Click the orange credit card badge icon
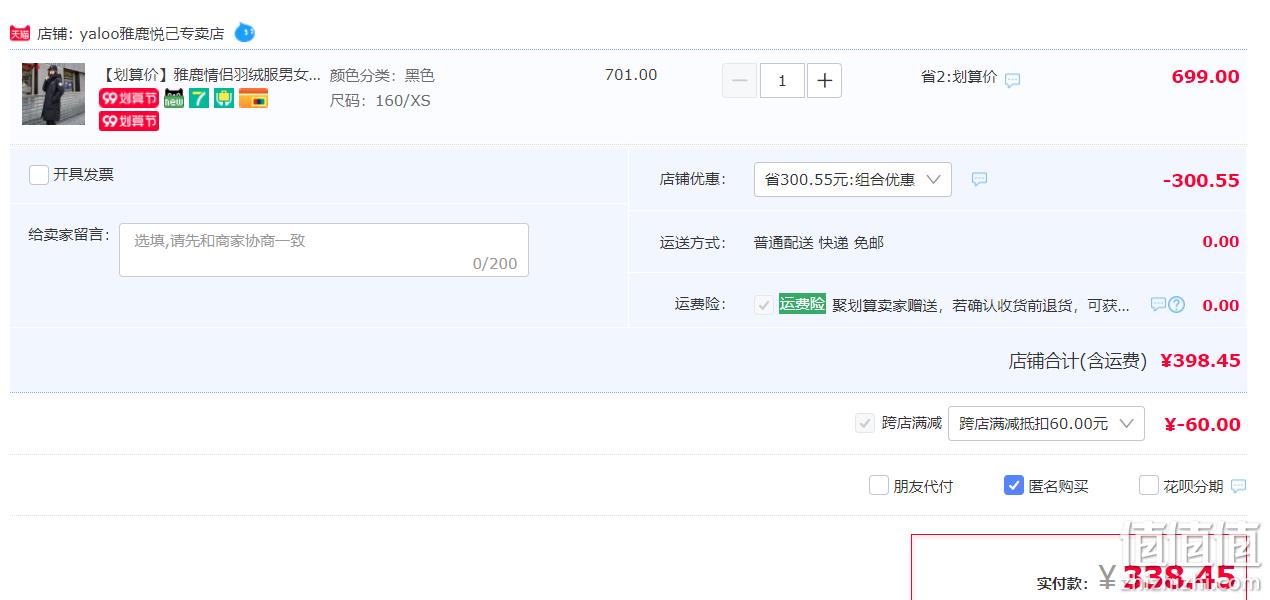 [253, 98]
